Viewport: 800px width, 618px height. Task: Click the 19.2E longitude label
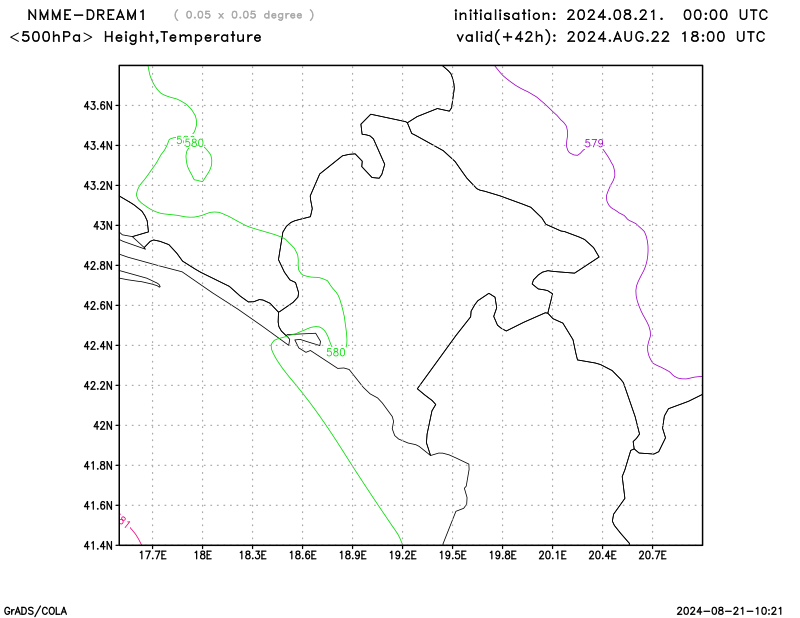[x=403, y=555]
